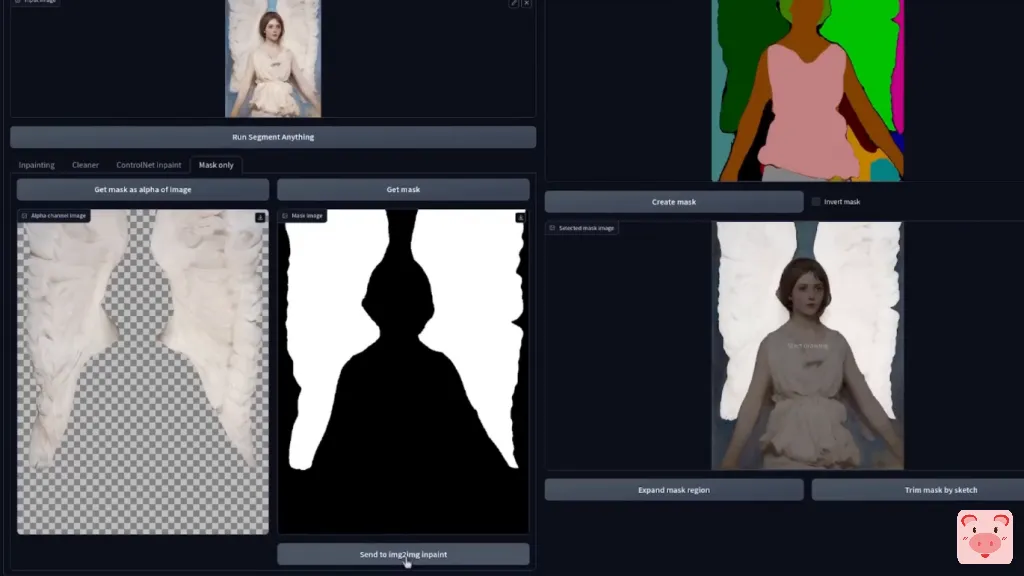This screenshot has height=576, width=1024.
Task: Click Send to img2img inpaint
Action: [403, 554]
